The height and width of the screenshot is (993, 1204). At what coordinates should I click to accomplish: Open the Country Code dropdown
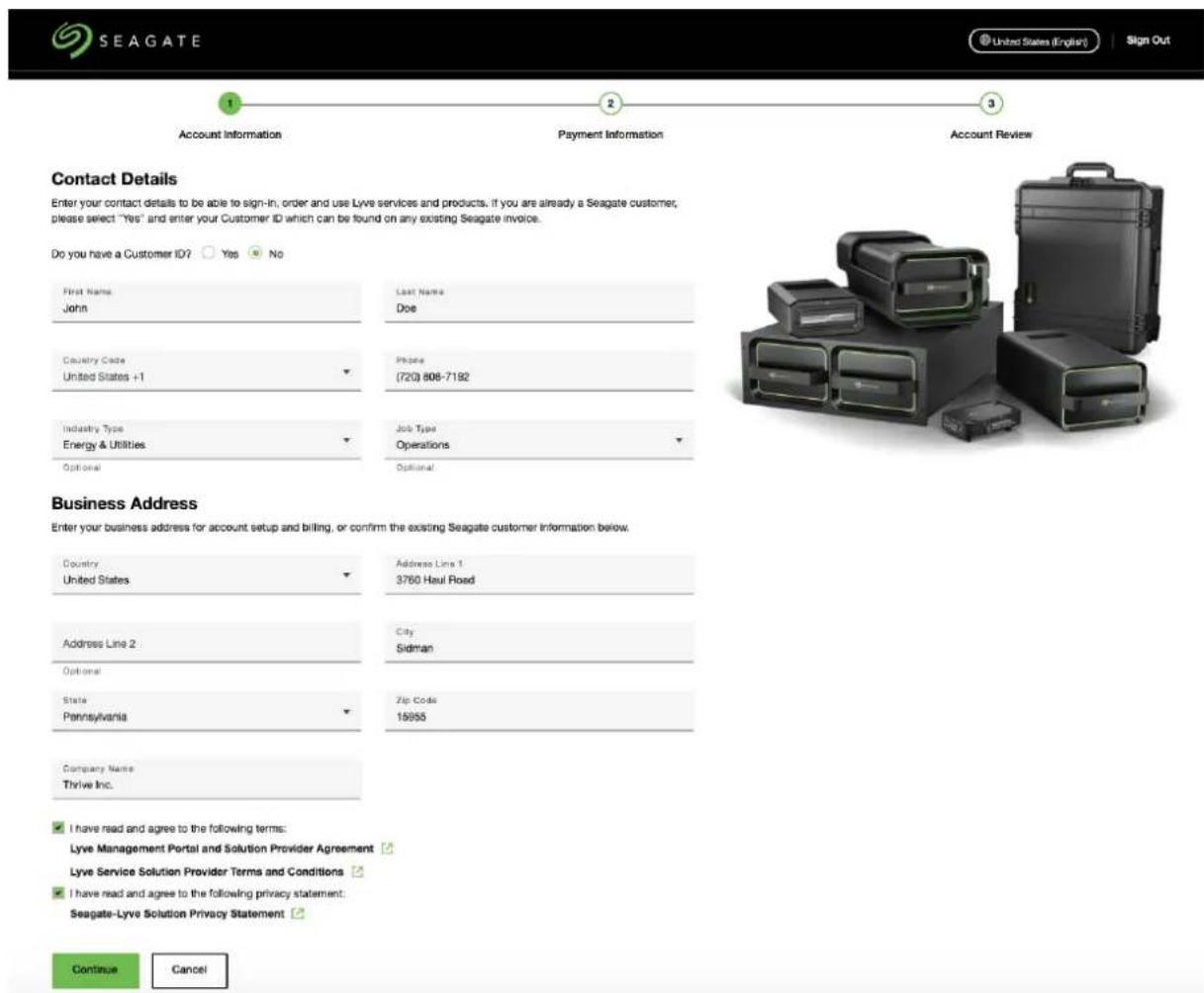pos(206,371)
